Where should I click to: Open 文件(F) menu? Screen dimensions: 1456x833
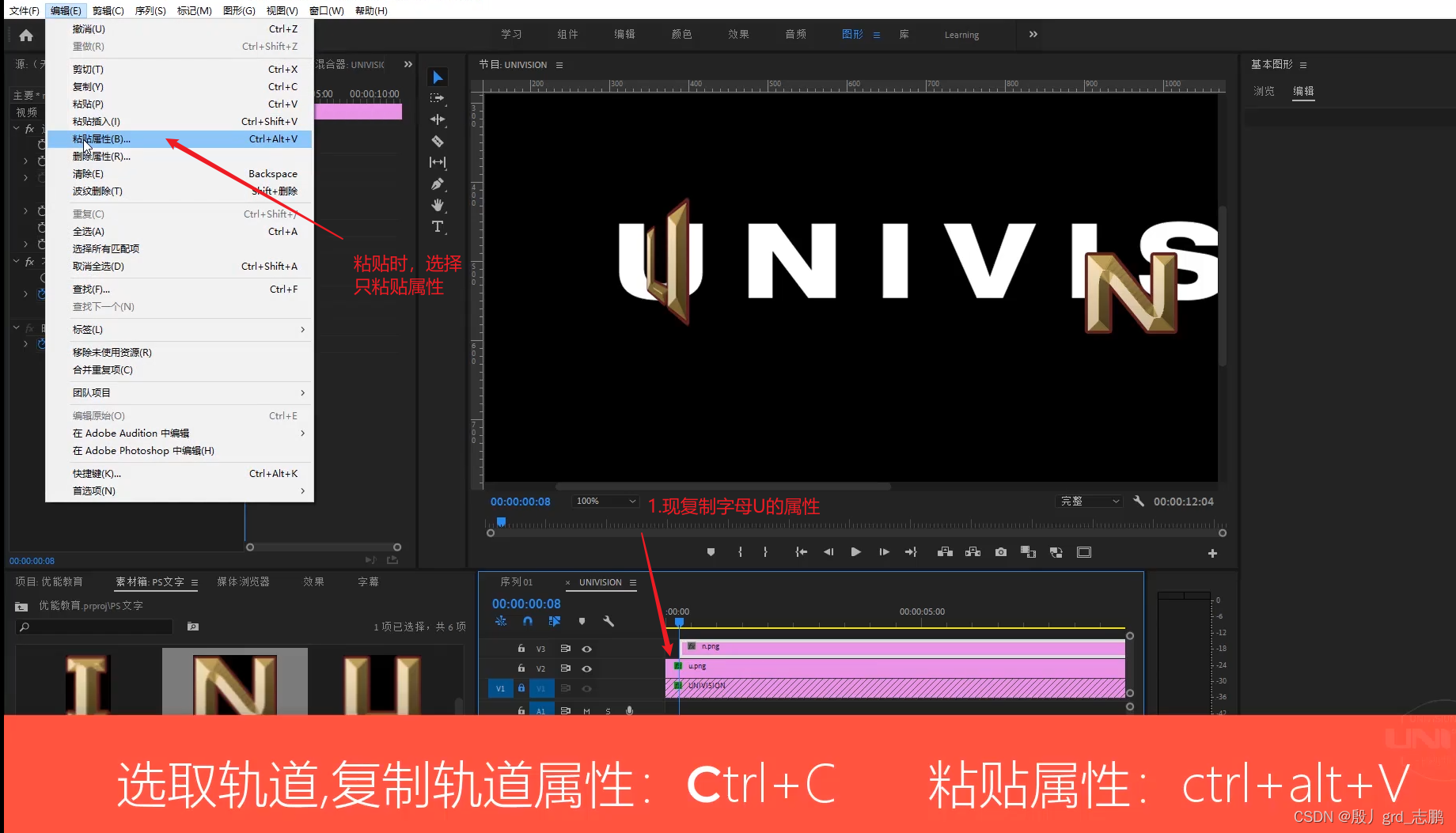pos(24,10)
